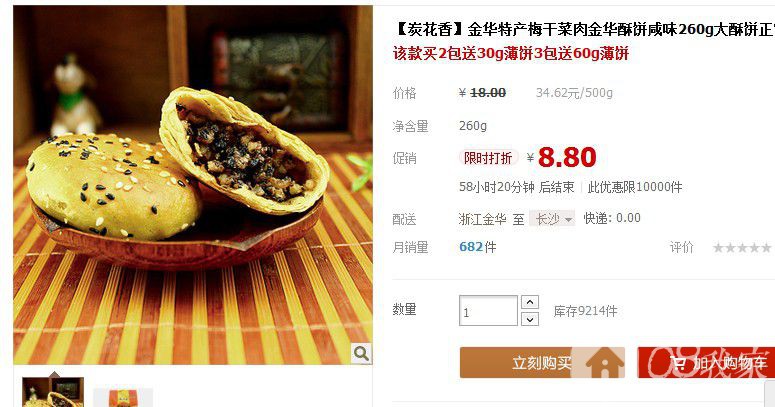This screenshot has height=407, width=775.
Task: Click the shopping cart icon on red button
Action: [678, 363]
